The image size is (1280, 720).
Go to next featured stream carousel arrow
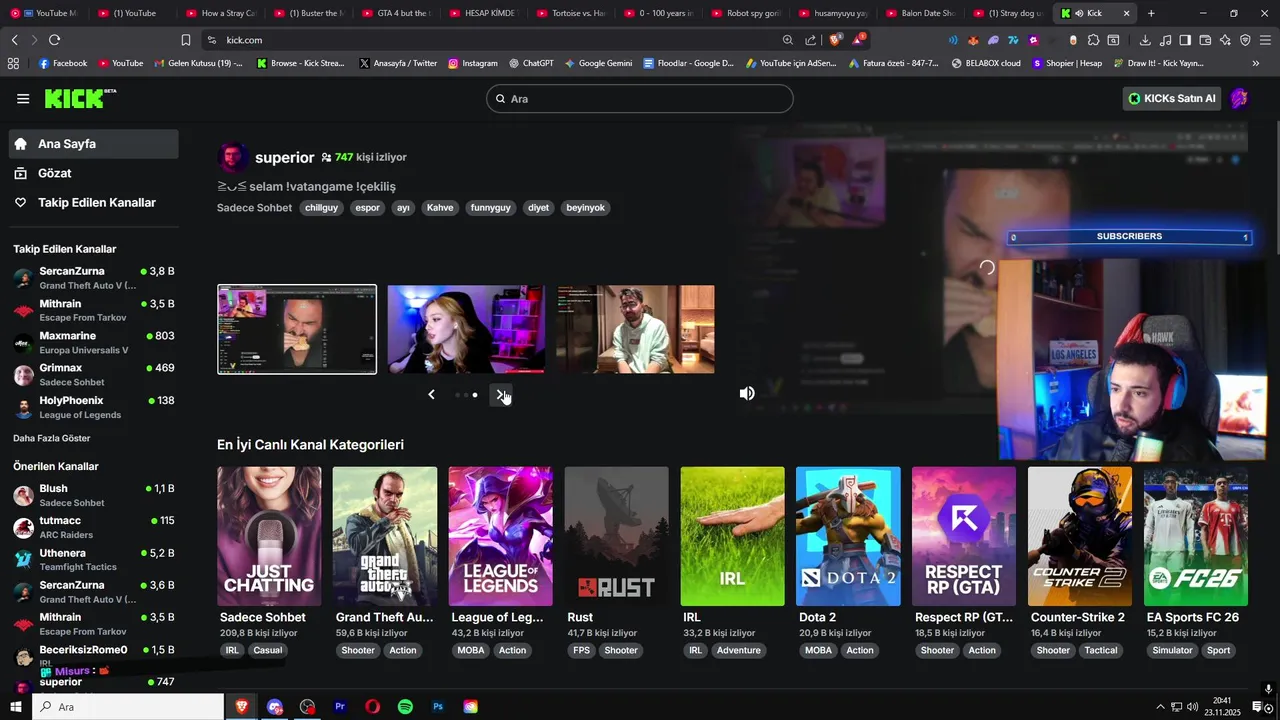pos(502,395)
